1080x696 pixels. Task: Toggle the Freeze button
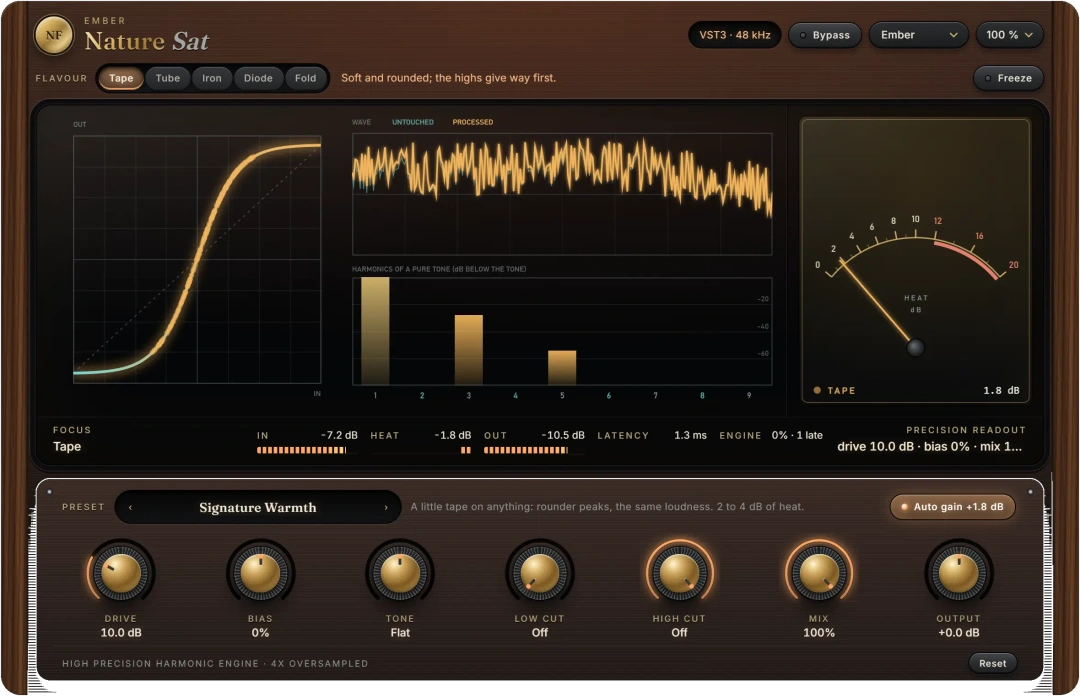coord(1008,79)
